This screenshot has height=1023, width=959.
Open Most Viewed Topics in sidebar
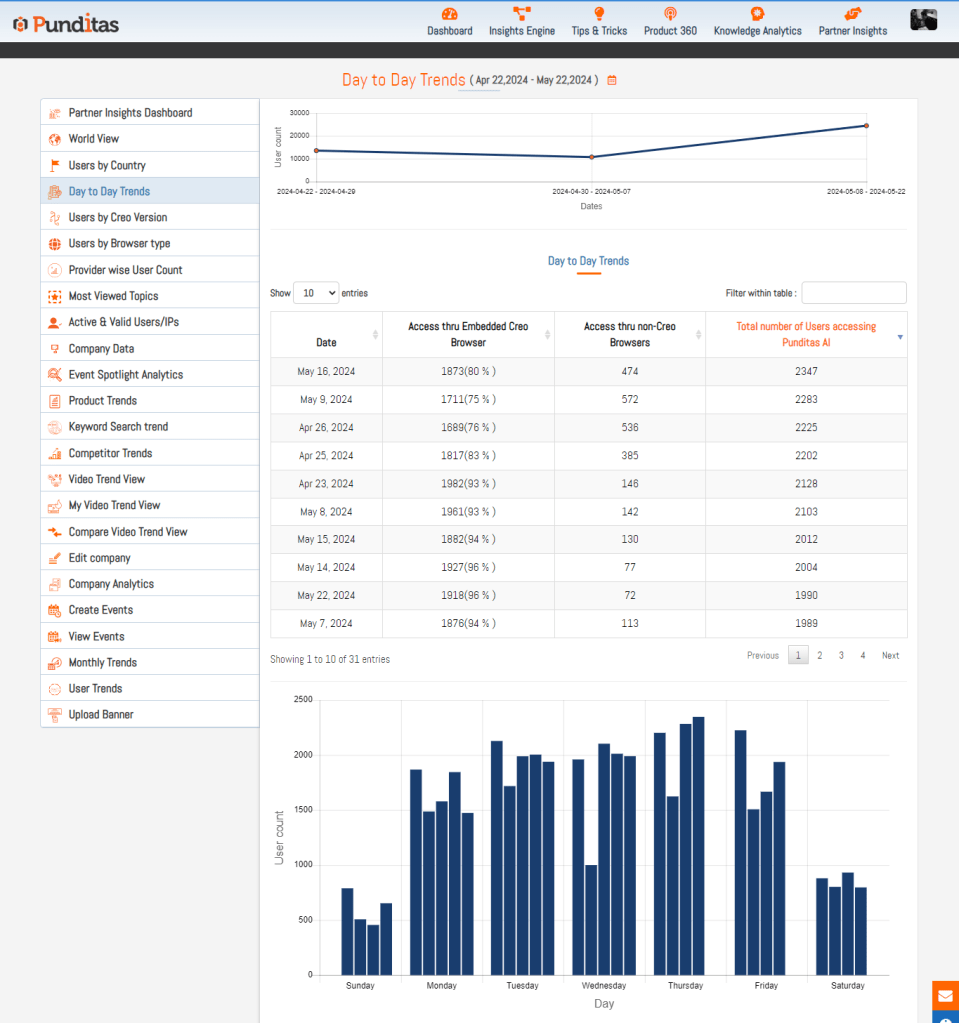[113, 296]
